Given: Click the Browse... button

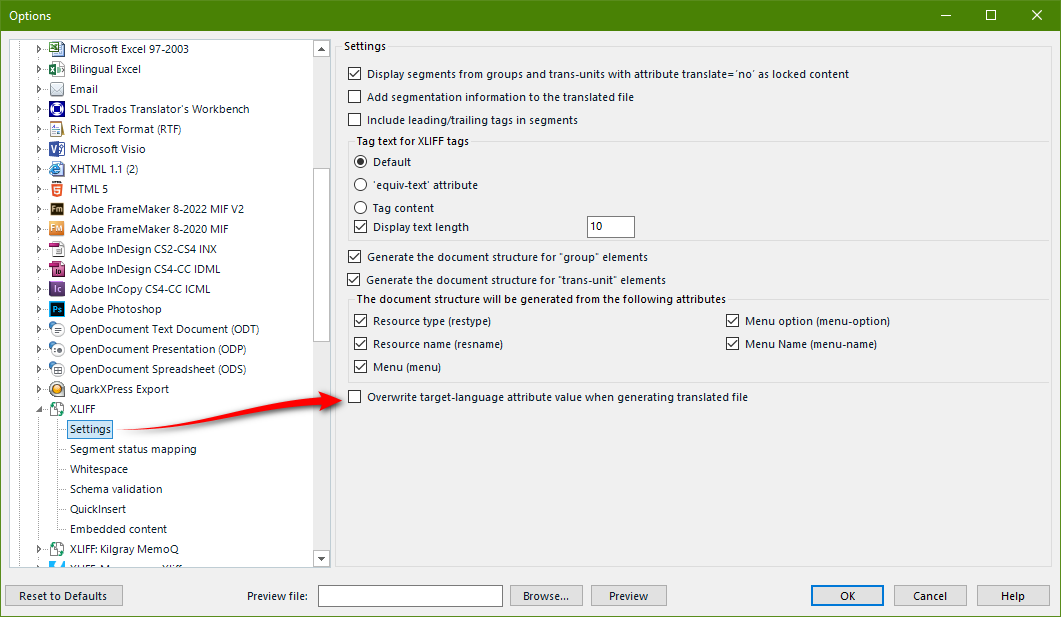Looking at the screenshot, I should [x=546, y=596].
